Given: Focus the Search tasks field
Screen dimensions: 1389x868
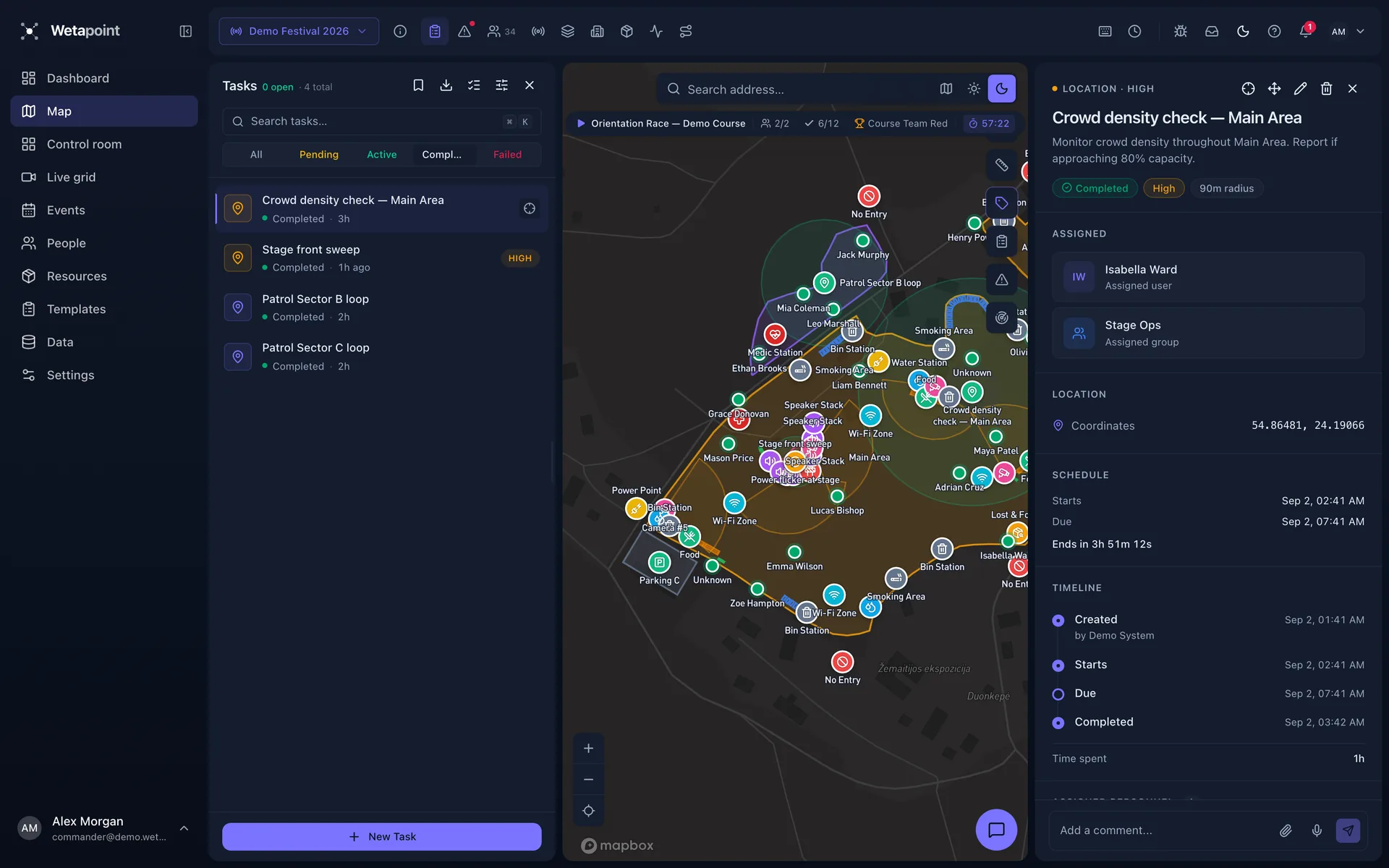Looking at the screenshot, I should [x=381, y=122].
